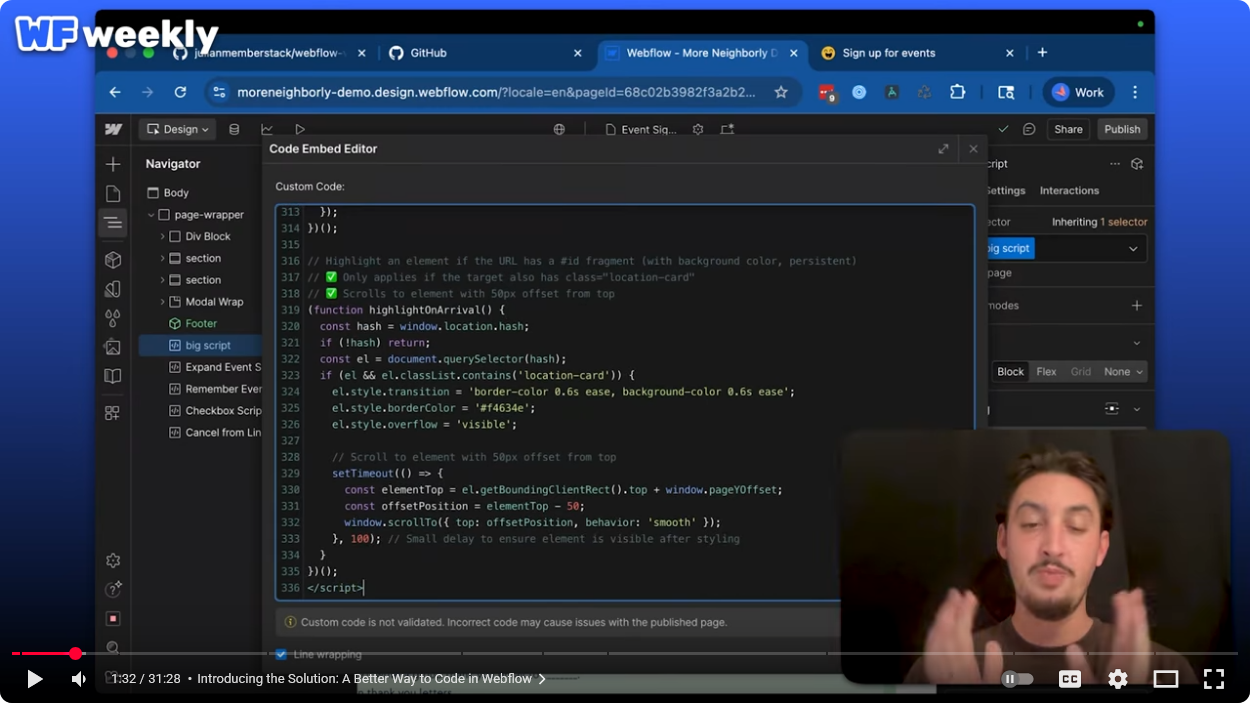Reload the page in Chrome
1250x703 pixels.
click(180, 92)
